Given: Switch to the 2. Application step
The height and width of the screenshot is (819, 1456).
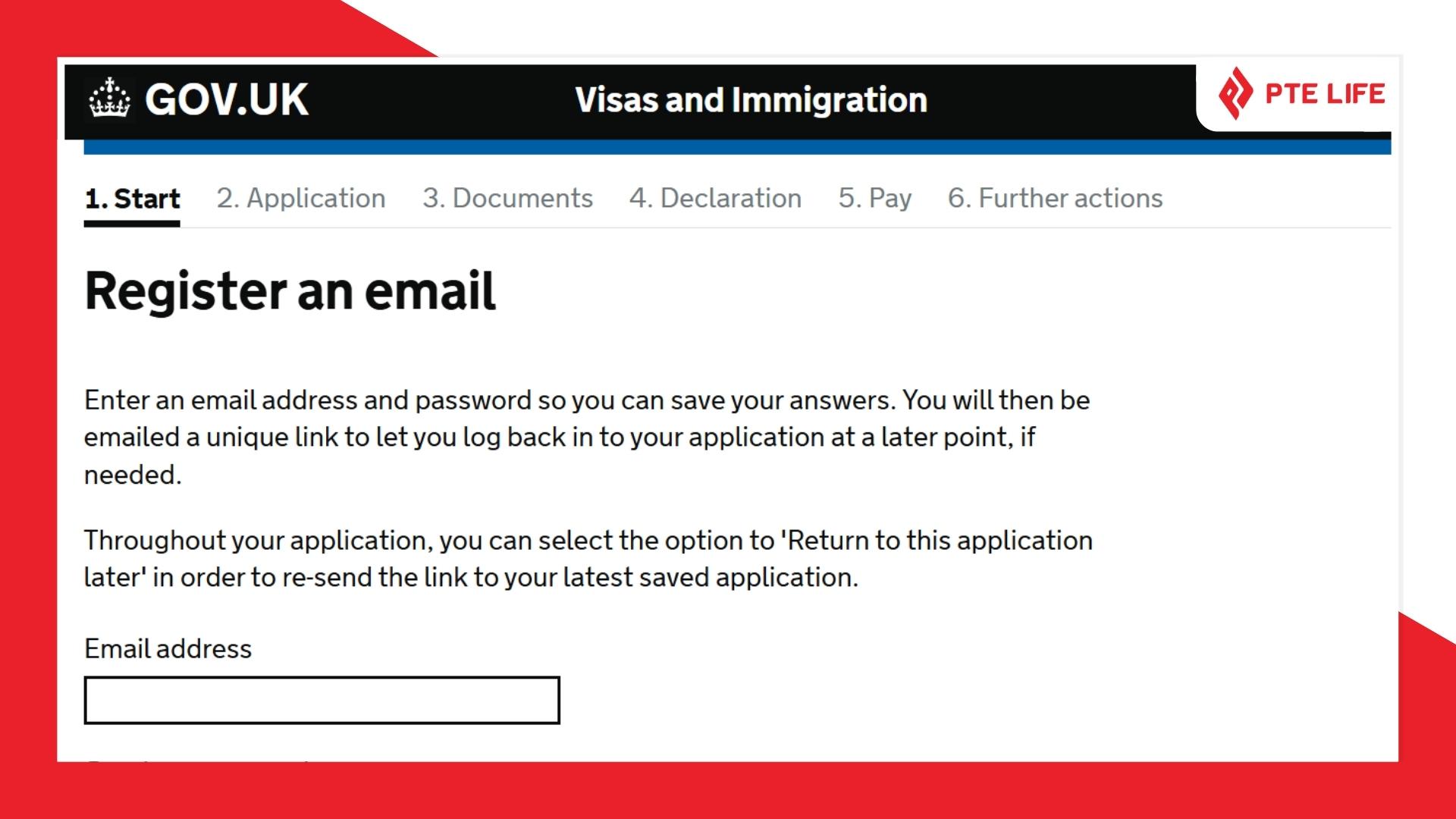Looking at the screenshot, I should [x=301, y=199].
